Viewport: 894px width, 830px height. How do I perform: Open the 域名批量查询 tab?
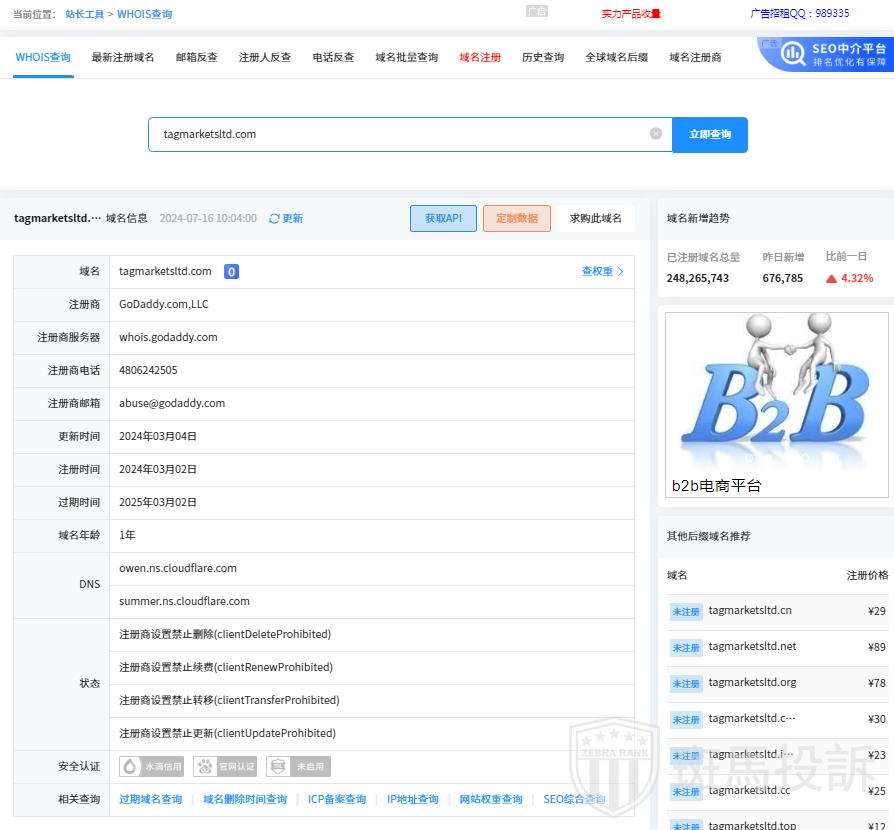(406, 58)
